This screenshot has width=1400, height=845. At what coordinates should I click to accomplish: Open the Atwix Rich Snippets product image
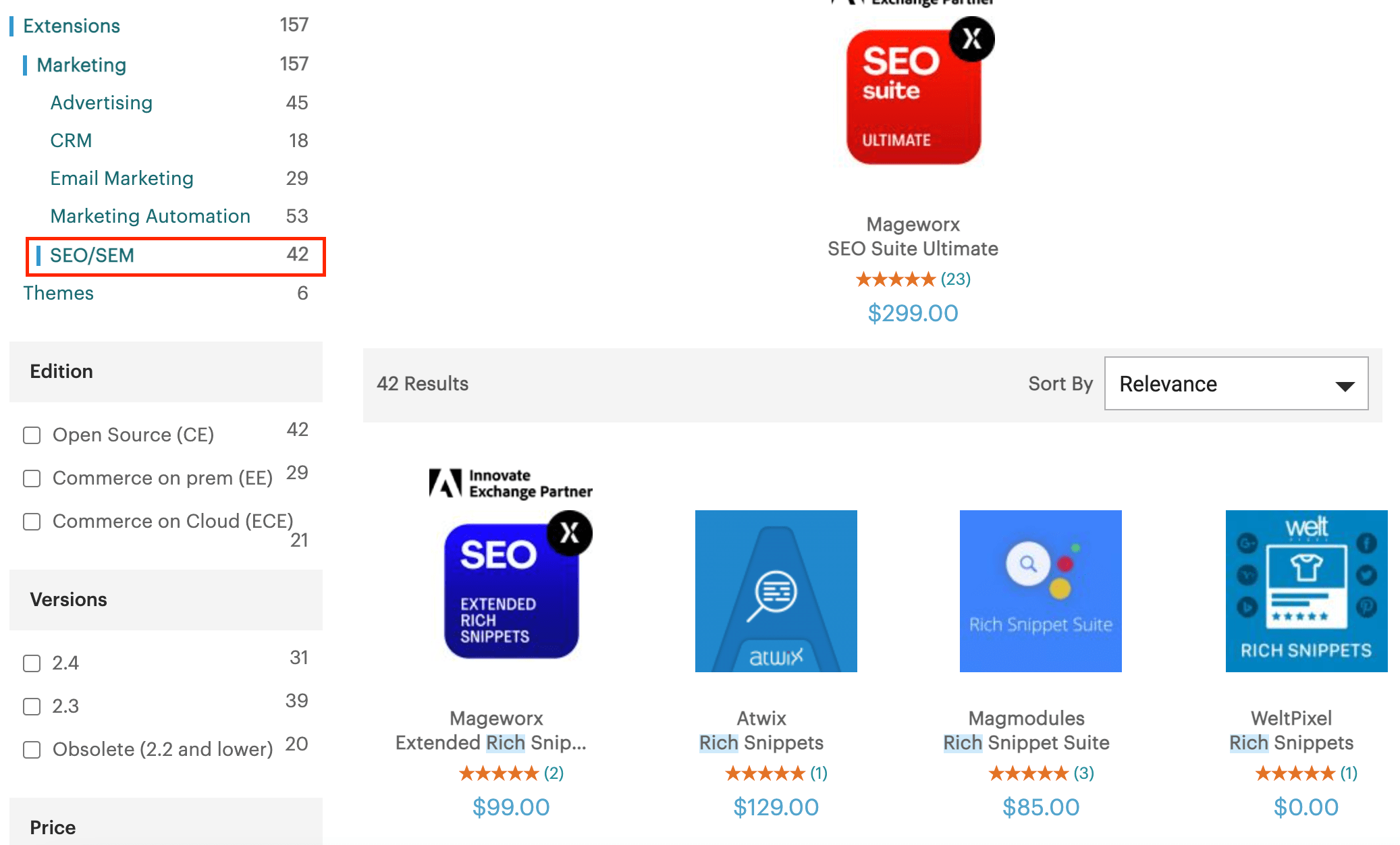coord(776,591)
